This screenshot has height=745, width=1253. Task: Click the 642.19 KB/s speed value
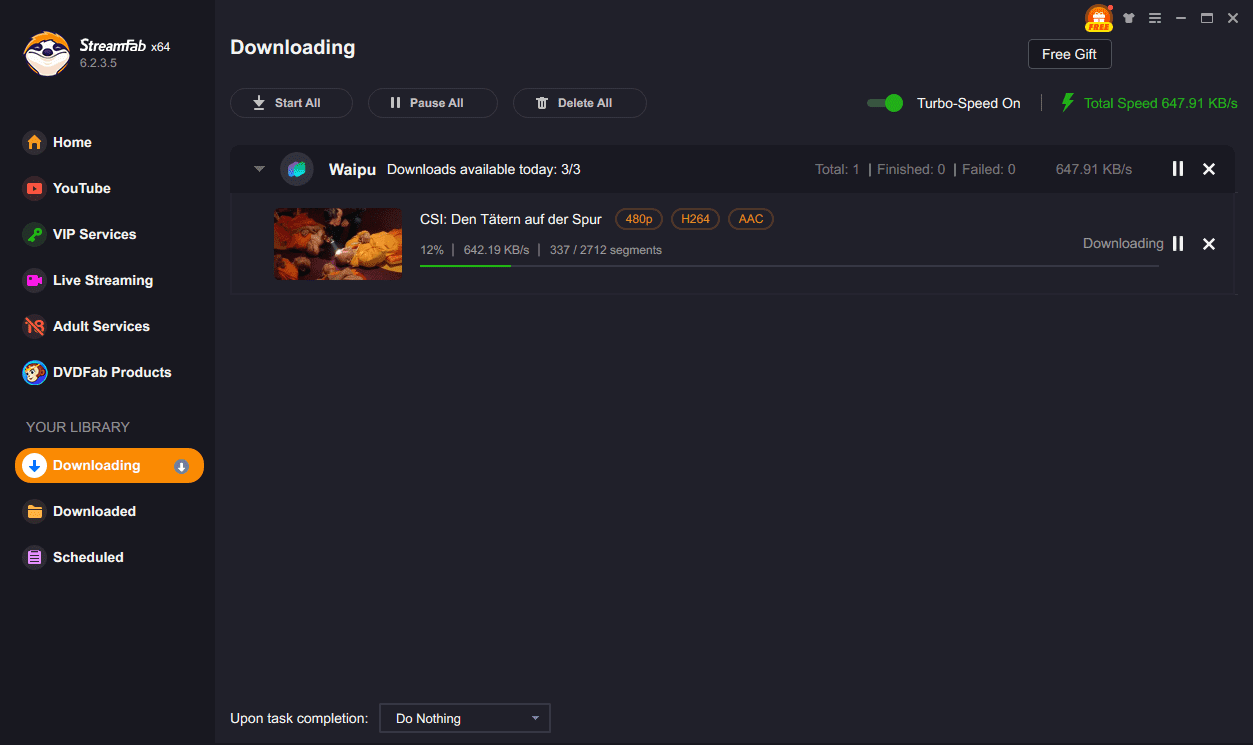[497, 250]
